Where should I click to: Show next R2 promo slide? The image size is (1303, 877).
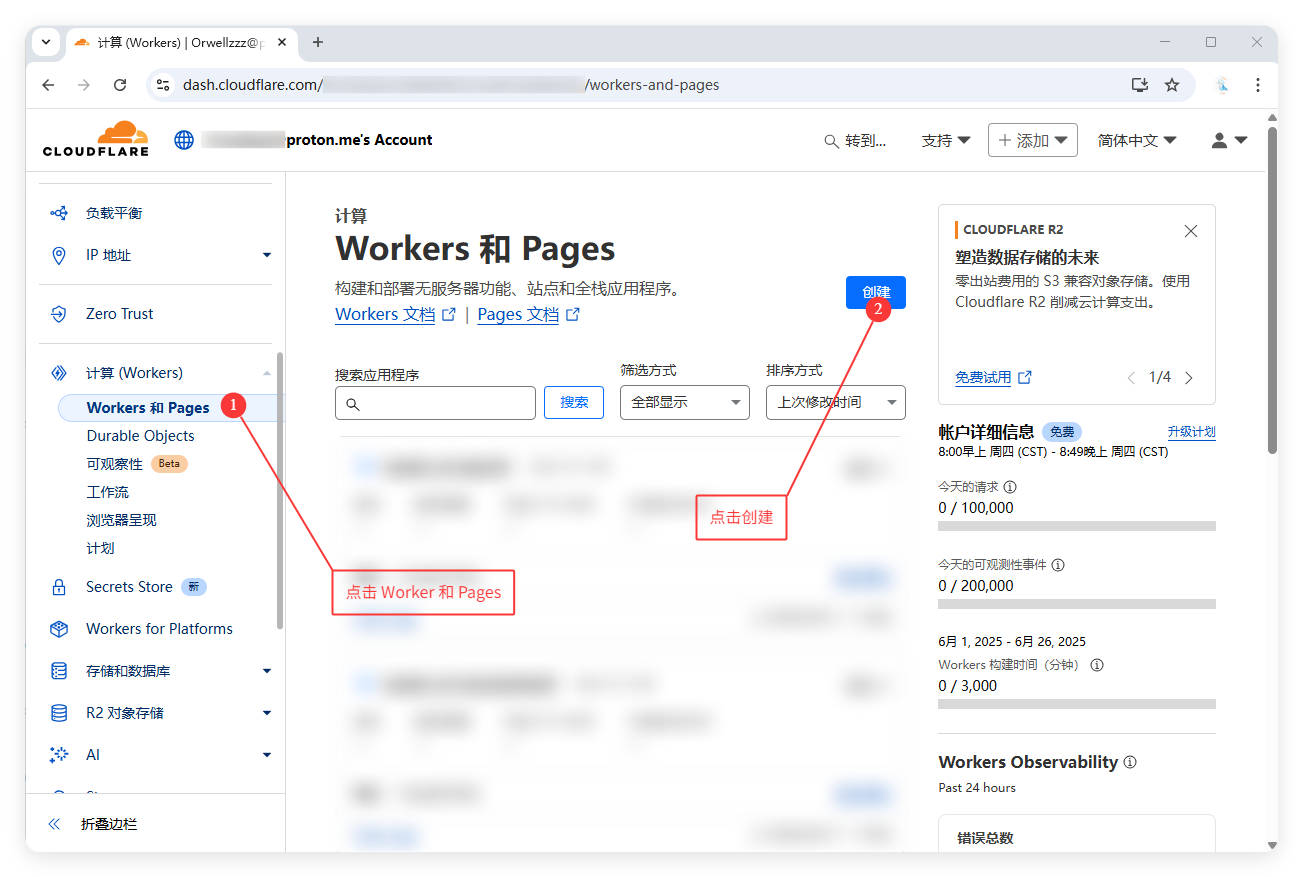pyautogui.click(x=1189, y=378)
